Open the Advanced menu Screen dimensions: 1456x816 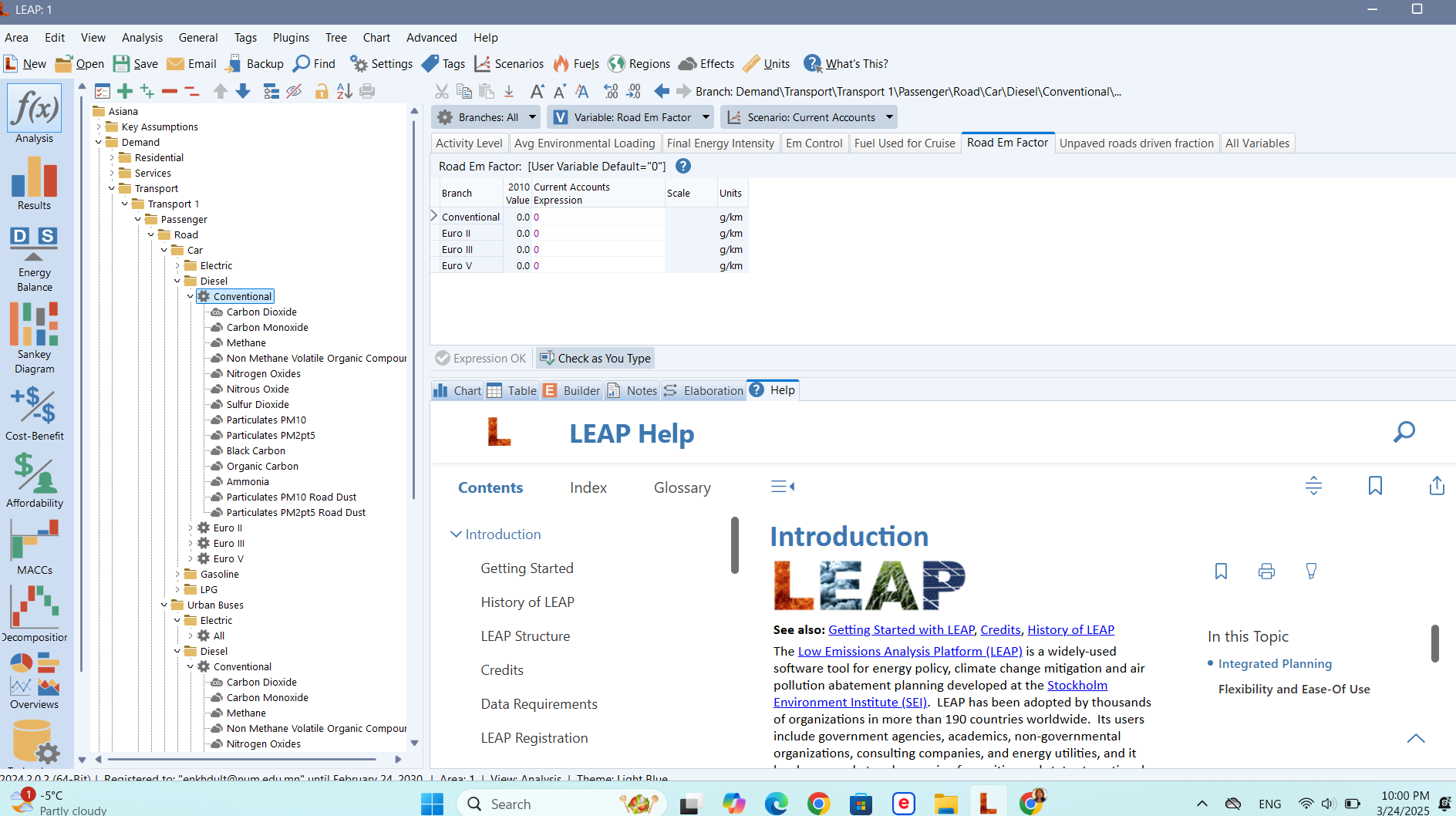[431, 37]
